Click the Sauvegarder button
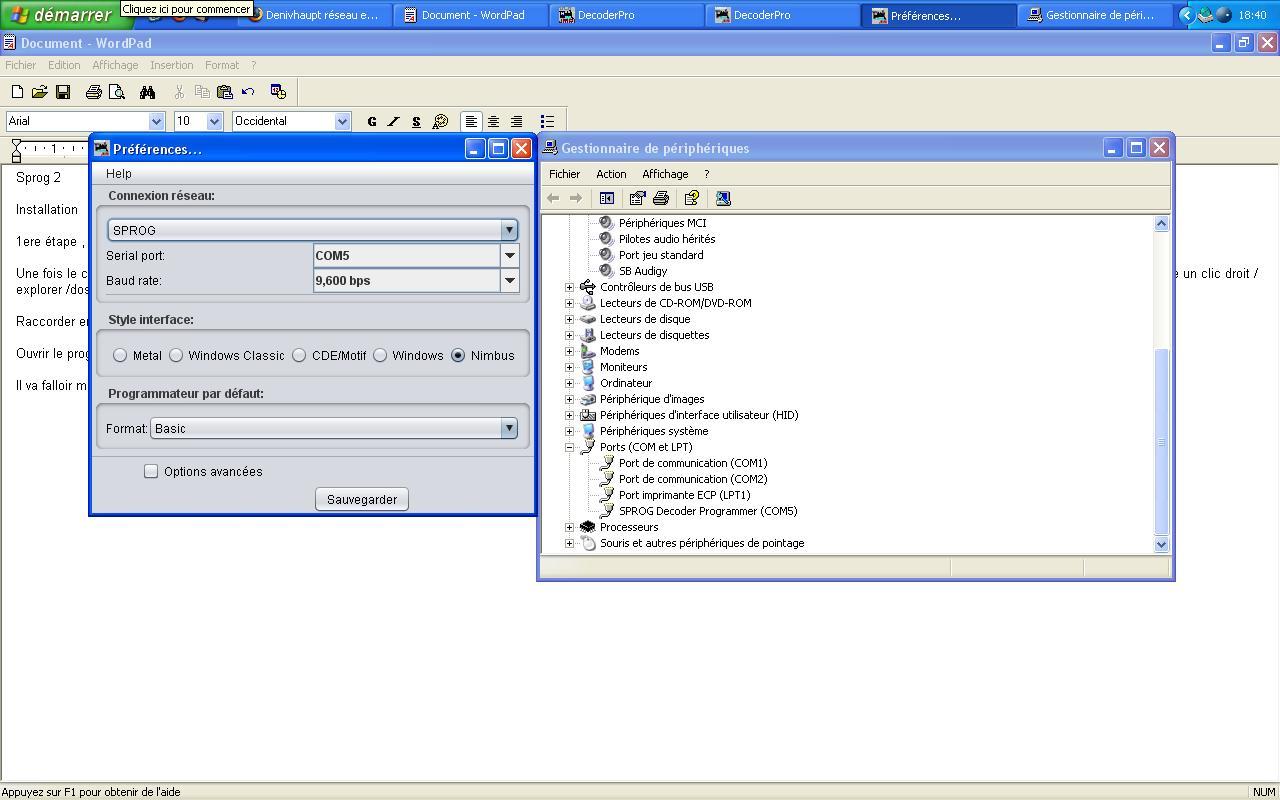 362,499
